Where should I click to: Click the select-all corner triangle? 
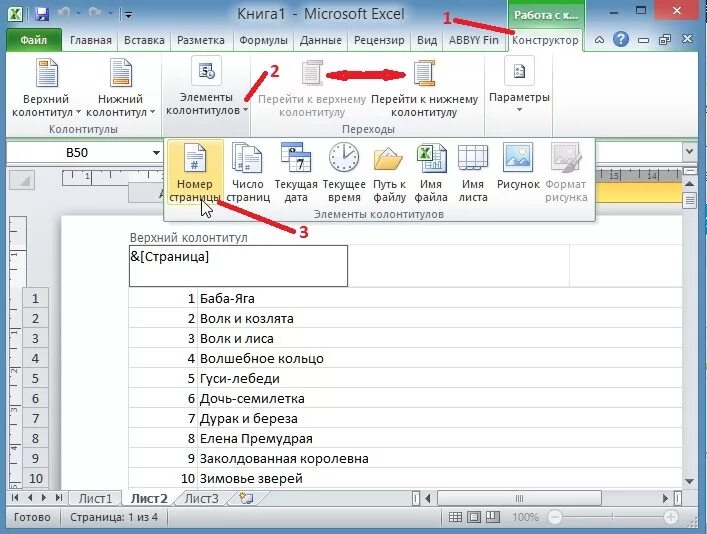point(22,181)
